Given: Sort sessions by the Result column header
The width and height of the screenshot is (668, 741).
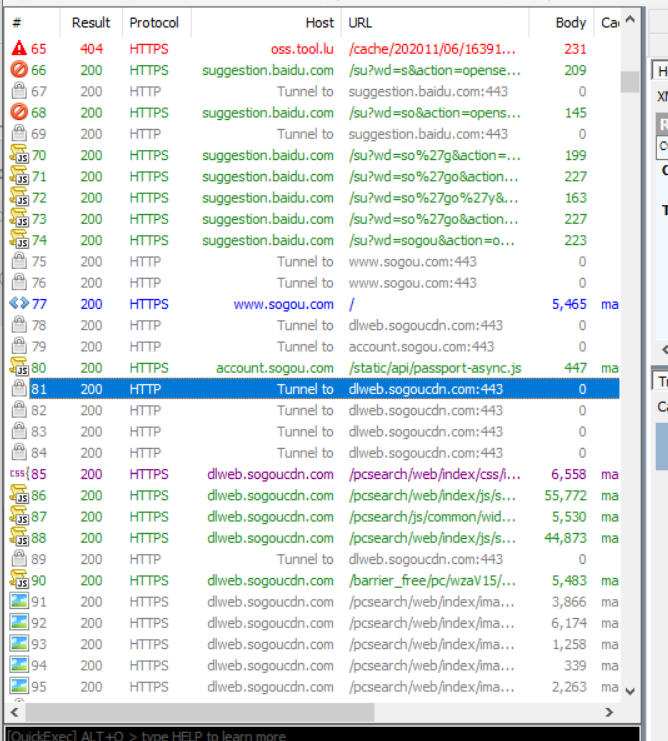Looking at the screenshot, I should coord(91,22).
